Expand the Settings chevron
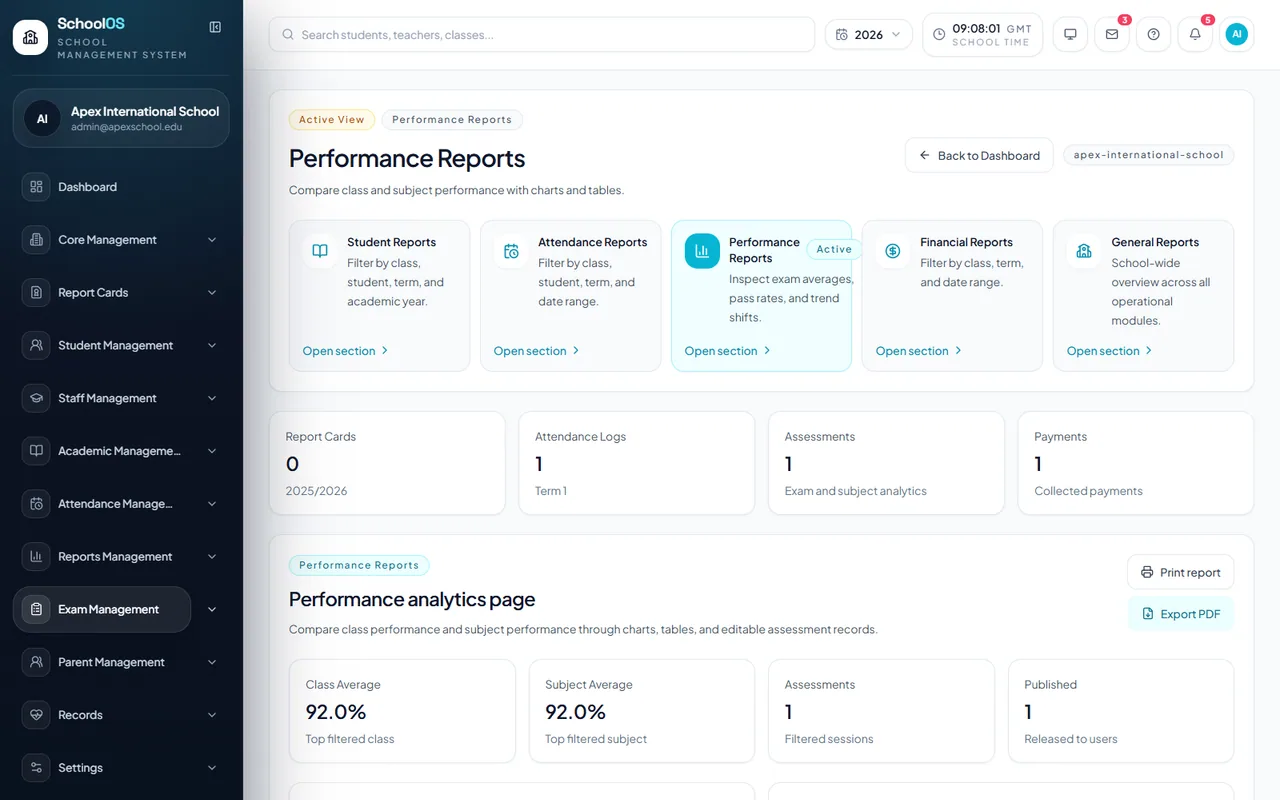 tap(212, 768)
